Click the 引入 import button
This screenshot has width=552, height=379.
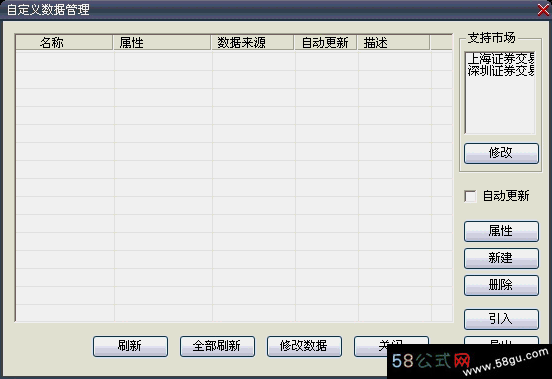pyautogui.click(x=501, y=319)
